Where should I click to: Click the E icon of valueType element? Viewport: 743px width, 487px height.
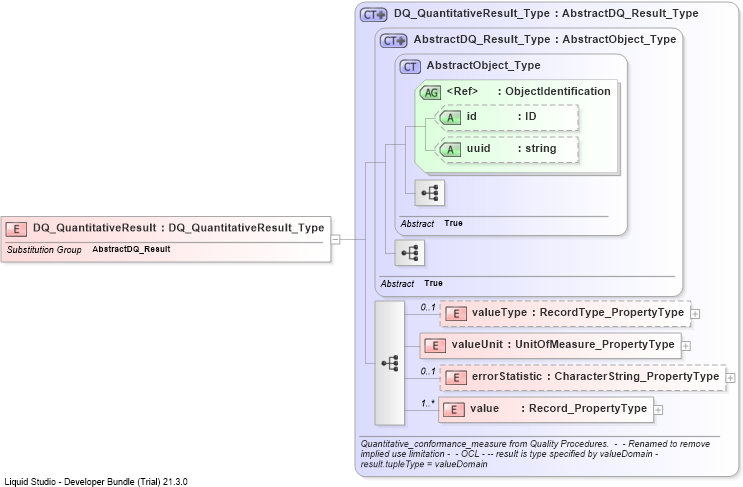tap(456, 314)
